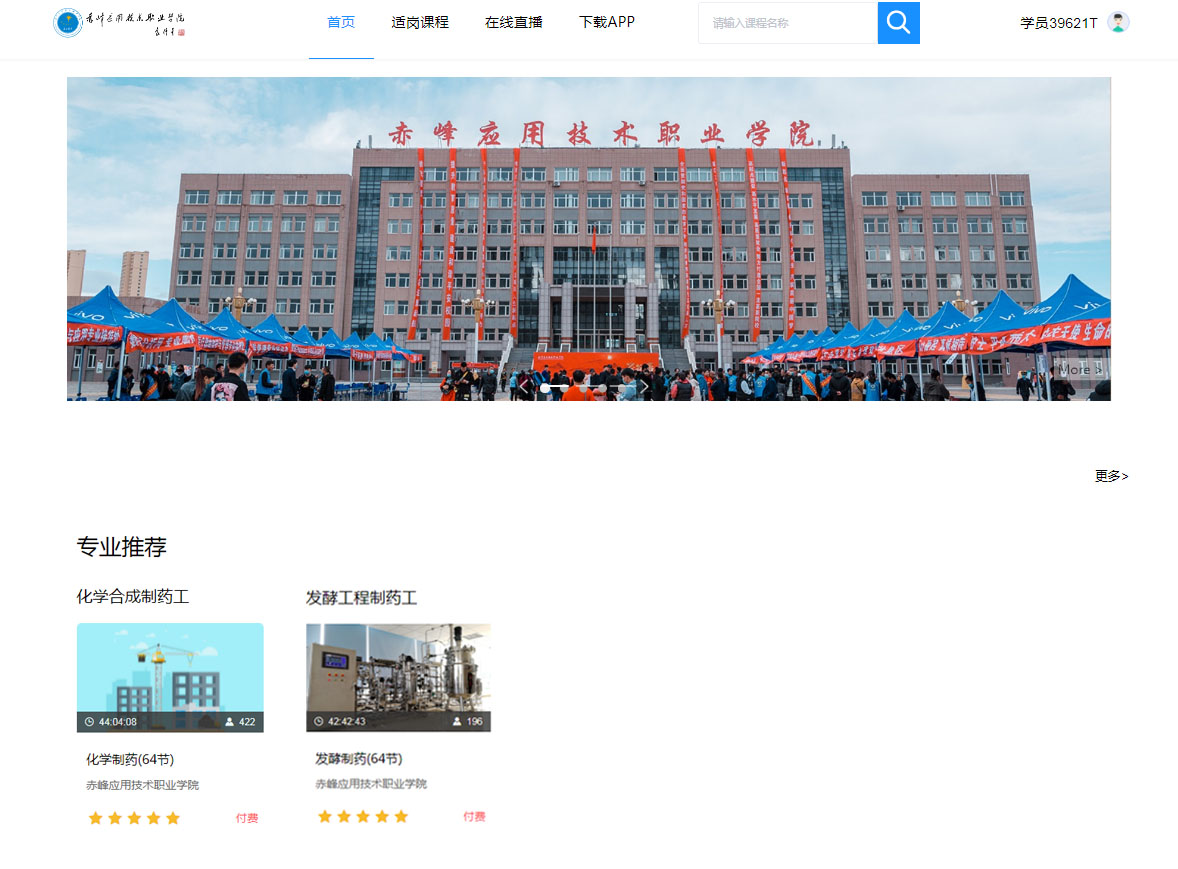Click clock duration icon on 化学制药 thumbnail
Viewport: 1178px width, 869px height.
(89, 722)
